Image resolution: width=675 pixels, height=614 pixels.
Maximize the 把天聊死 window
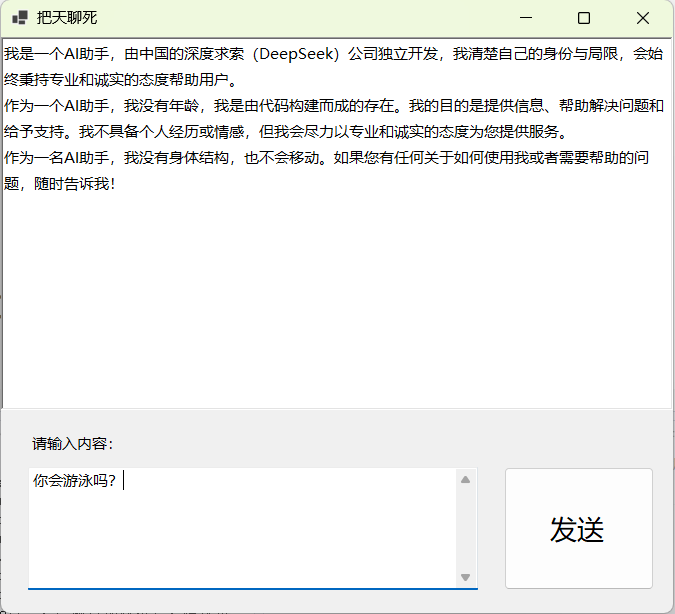point(584,18)
